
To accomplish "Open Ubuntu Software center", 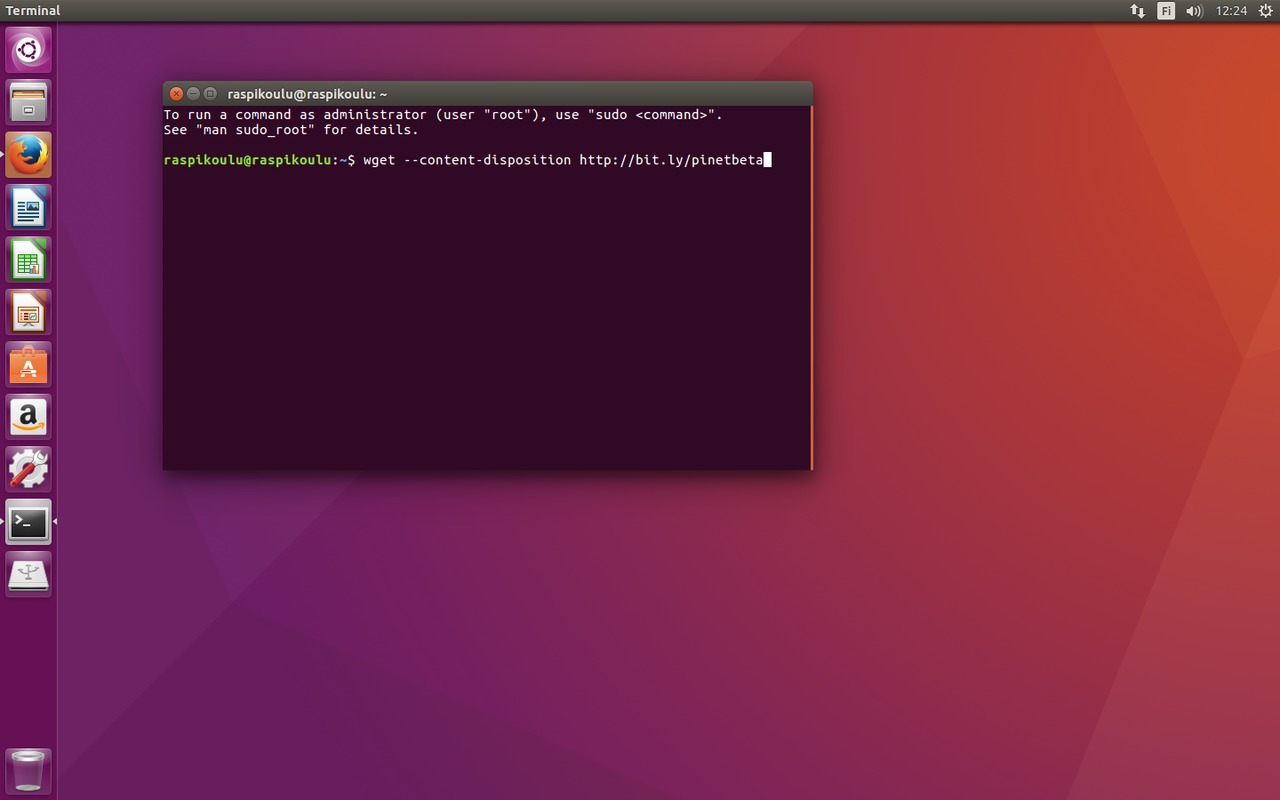I will 28,365.
